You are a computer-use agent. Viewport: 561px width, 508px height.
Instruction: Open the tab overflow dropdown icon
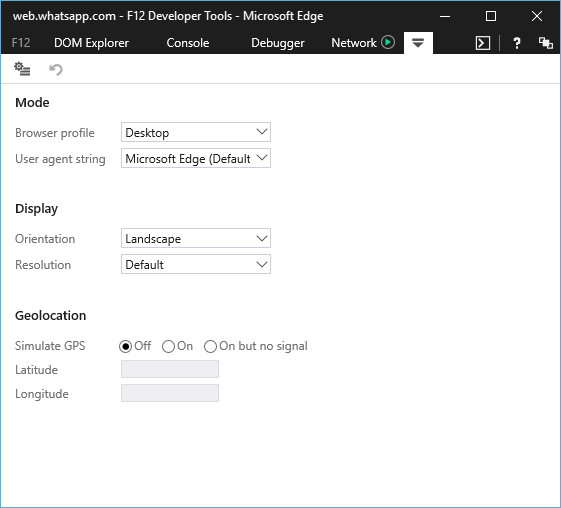pyautogui.click(x=418, y=43)
